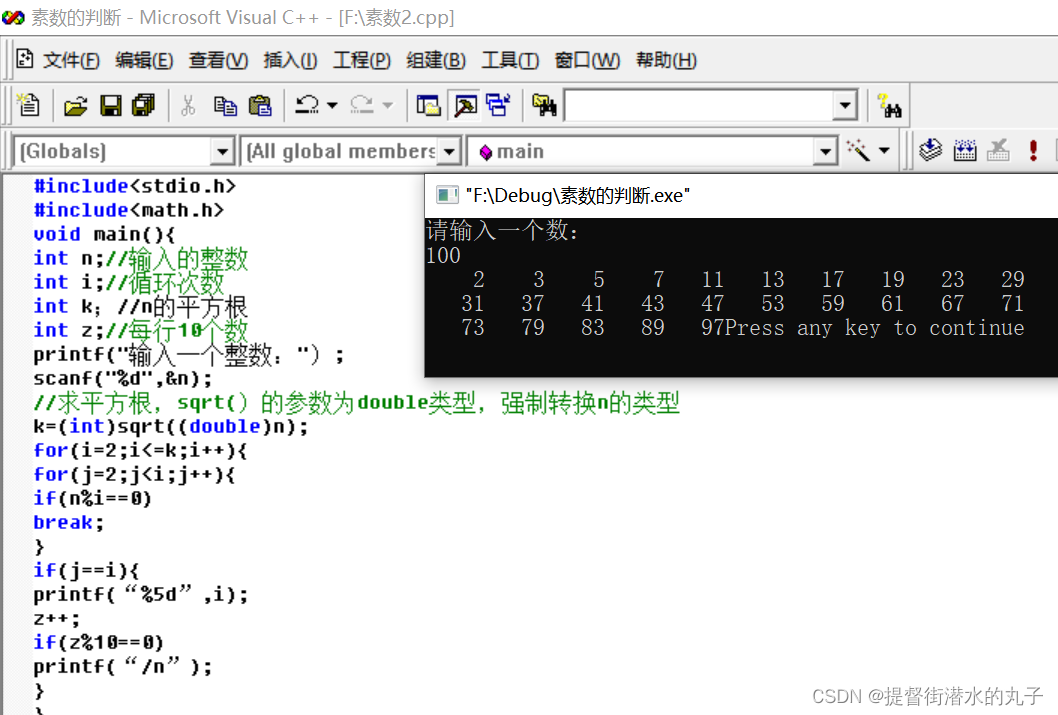Click the WizardBar actions wand icon
This screenshot has height=715, width=1058.
coord(858,150)
